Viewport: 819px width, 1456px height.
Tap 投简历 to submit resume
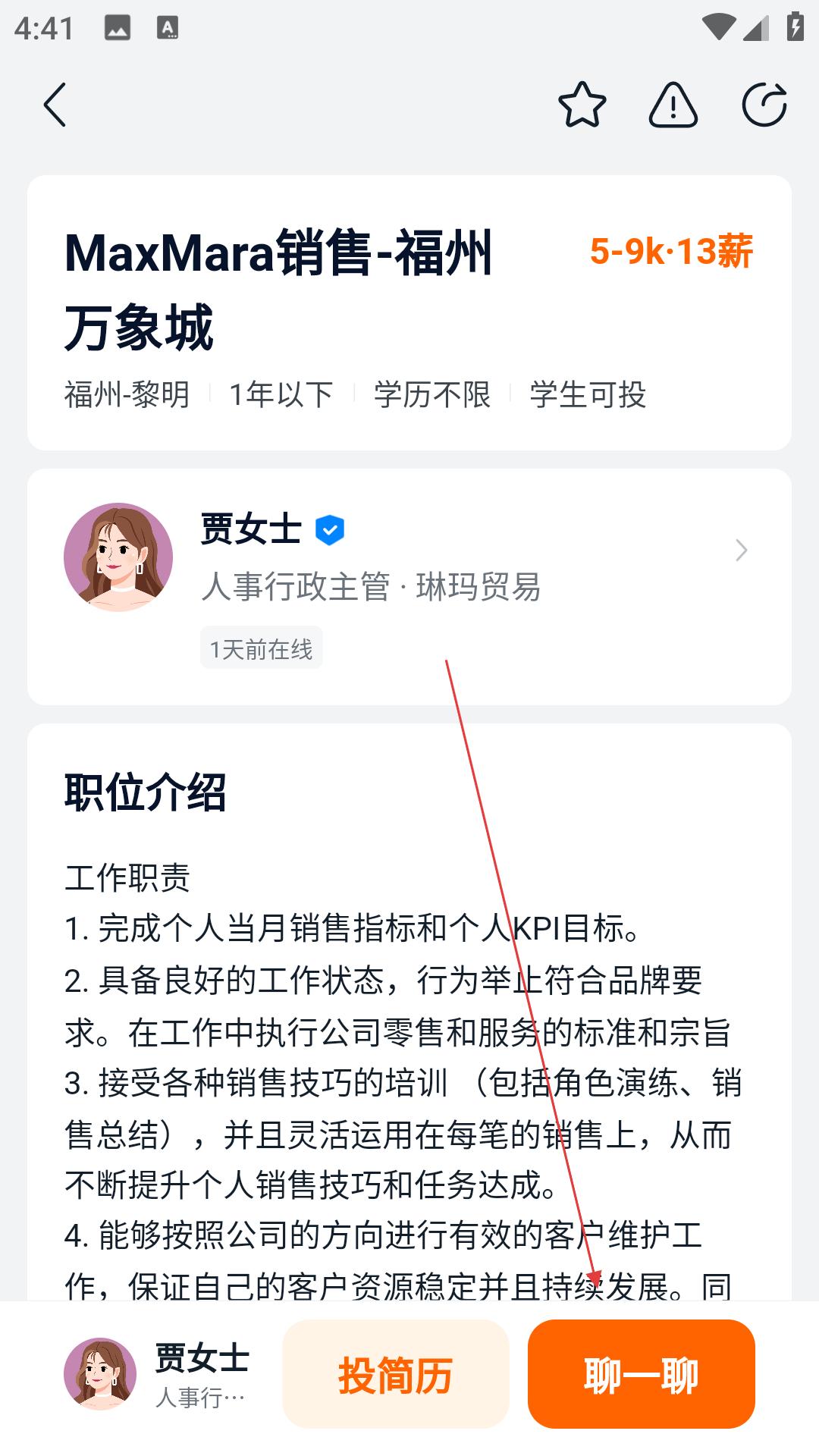pyautogui.click(x=395, y=1374)
